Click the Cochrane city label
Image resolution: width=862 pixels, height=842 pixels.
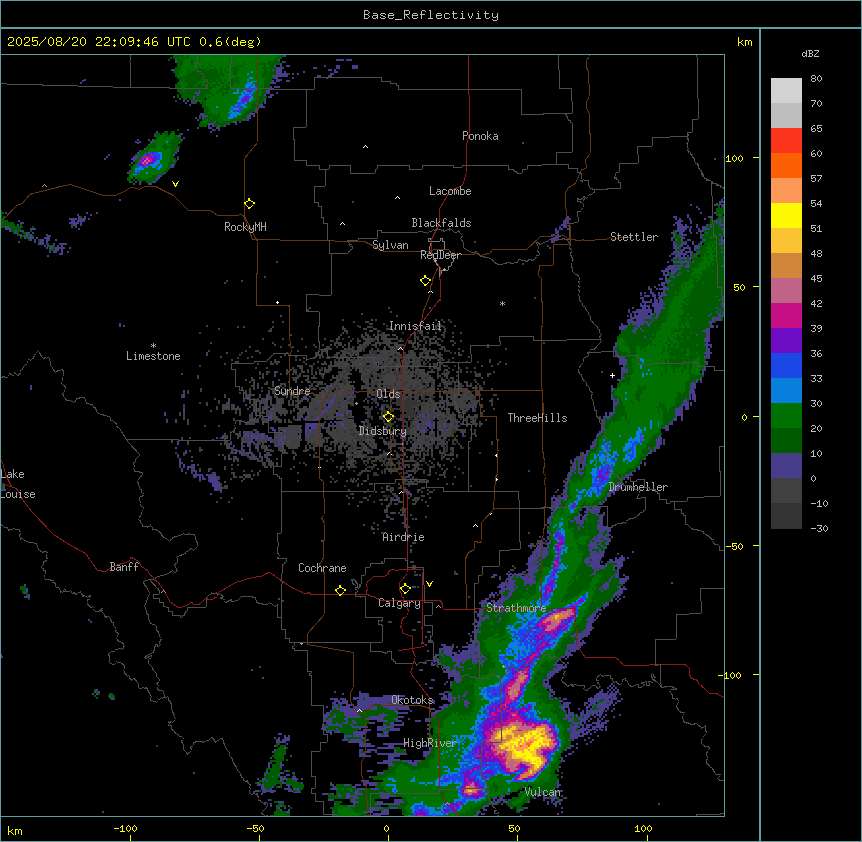coord(322,568)
